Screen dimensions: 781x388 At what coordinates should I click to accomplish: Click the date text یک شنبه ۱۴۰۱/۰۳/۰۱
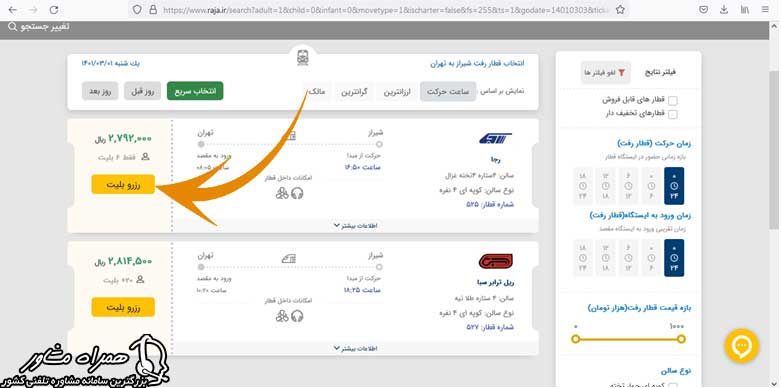(111, 64)
